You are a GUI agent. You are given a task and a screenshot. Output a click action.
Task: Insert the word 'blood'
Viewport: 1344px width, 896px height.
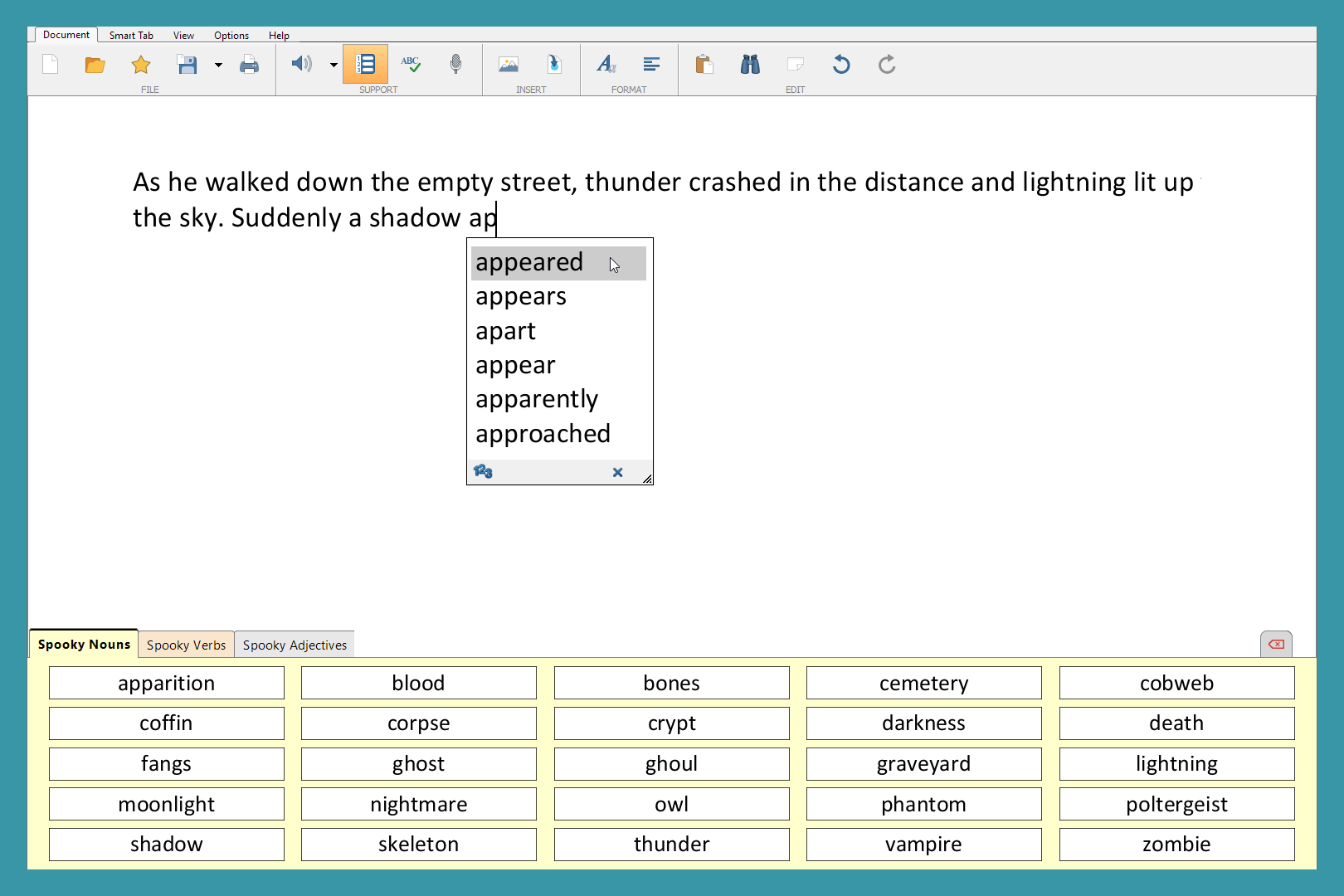click(418, 683)
